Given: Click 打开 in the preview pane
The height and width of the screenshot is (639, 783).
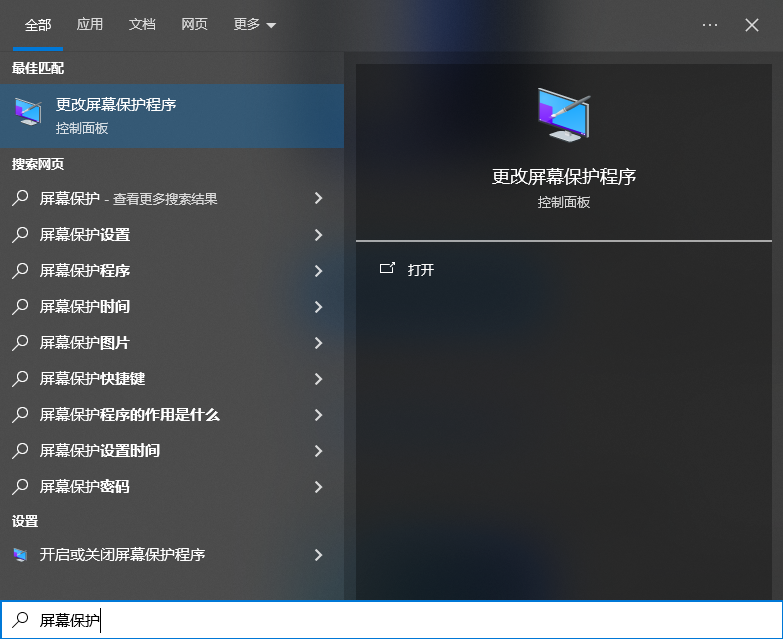Looking at the screenshot, I should tap(420, 270).
